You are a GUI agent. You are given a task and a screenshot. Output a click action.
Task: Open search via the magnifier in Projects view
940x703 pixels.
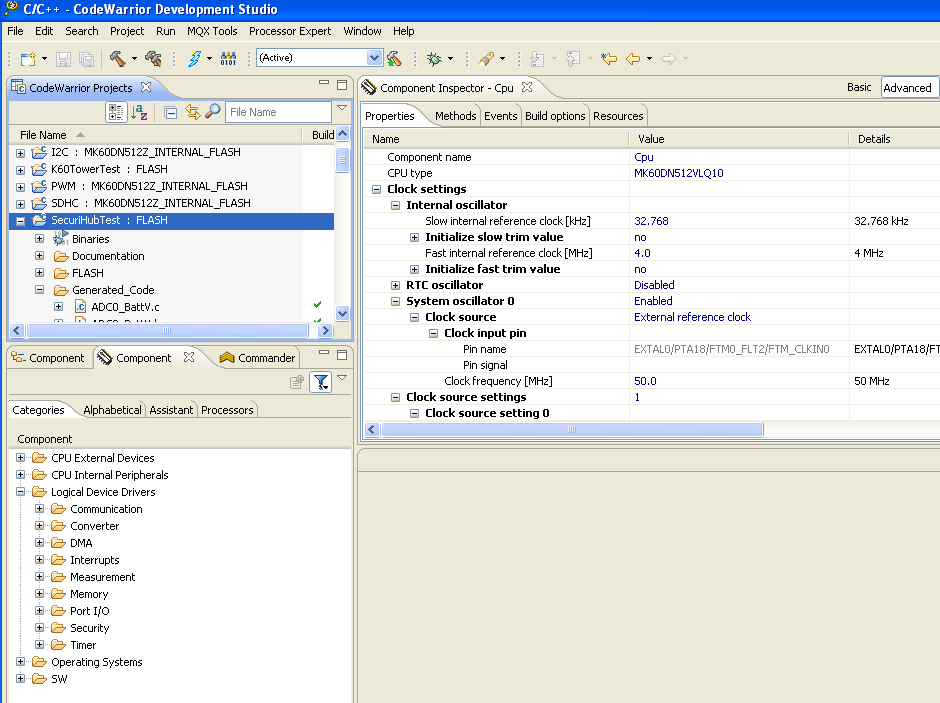[212, 112]
